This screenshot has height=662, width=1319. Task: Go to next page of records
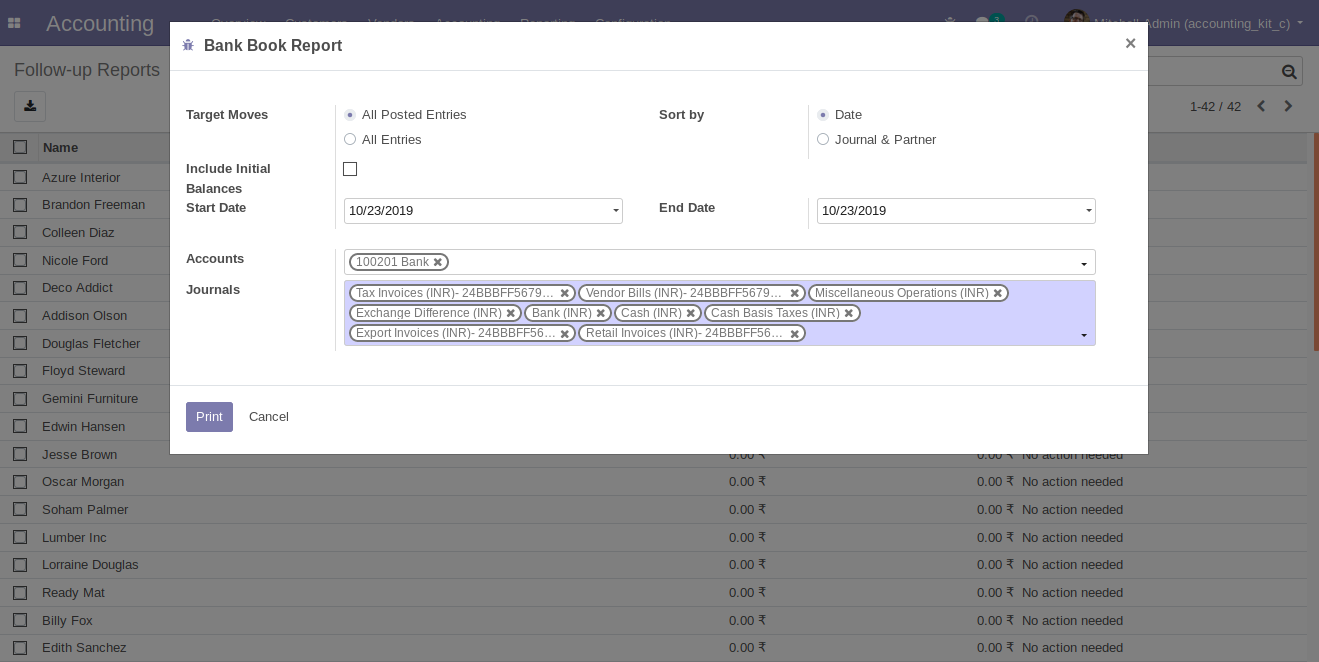(x=1288, y=106)
